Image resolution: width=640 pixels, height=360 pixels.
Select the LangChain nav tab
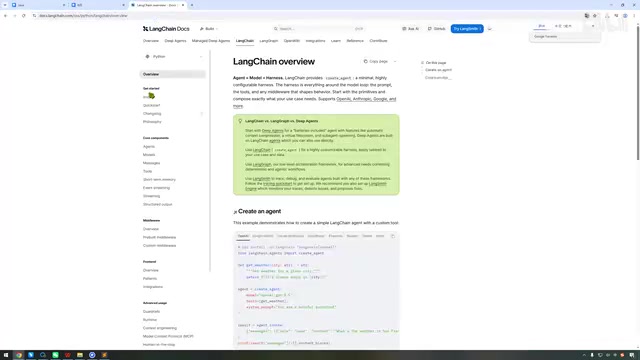(244, 41)
